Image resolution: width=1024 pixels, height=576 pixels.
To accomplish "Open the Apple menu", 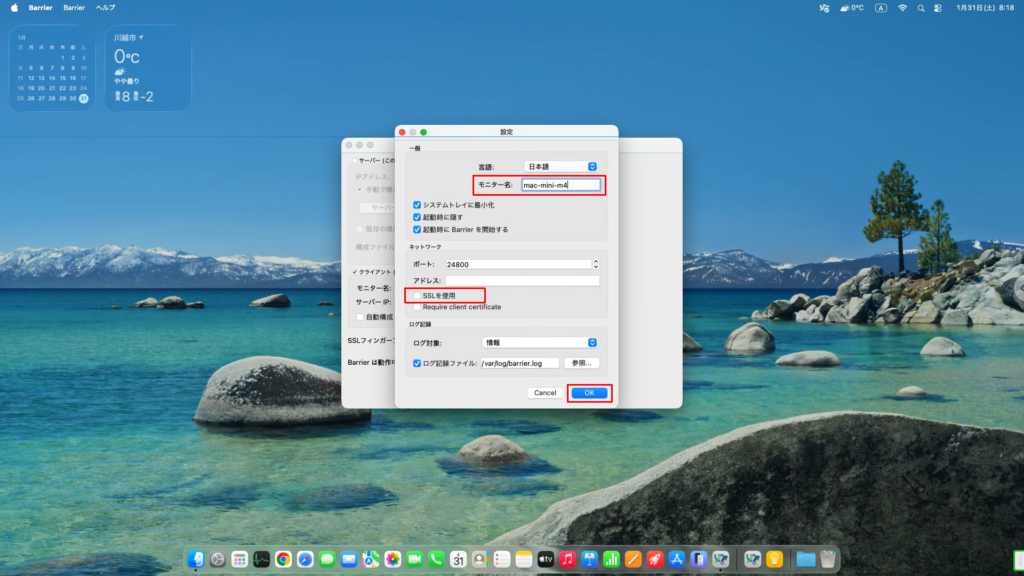I will [x=14, y=7].
